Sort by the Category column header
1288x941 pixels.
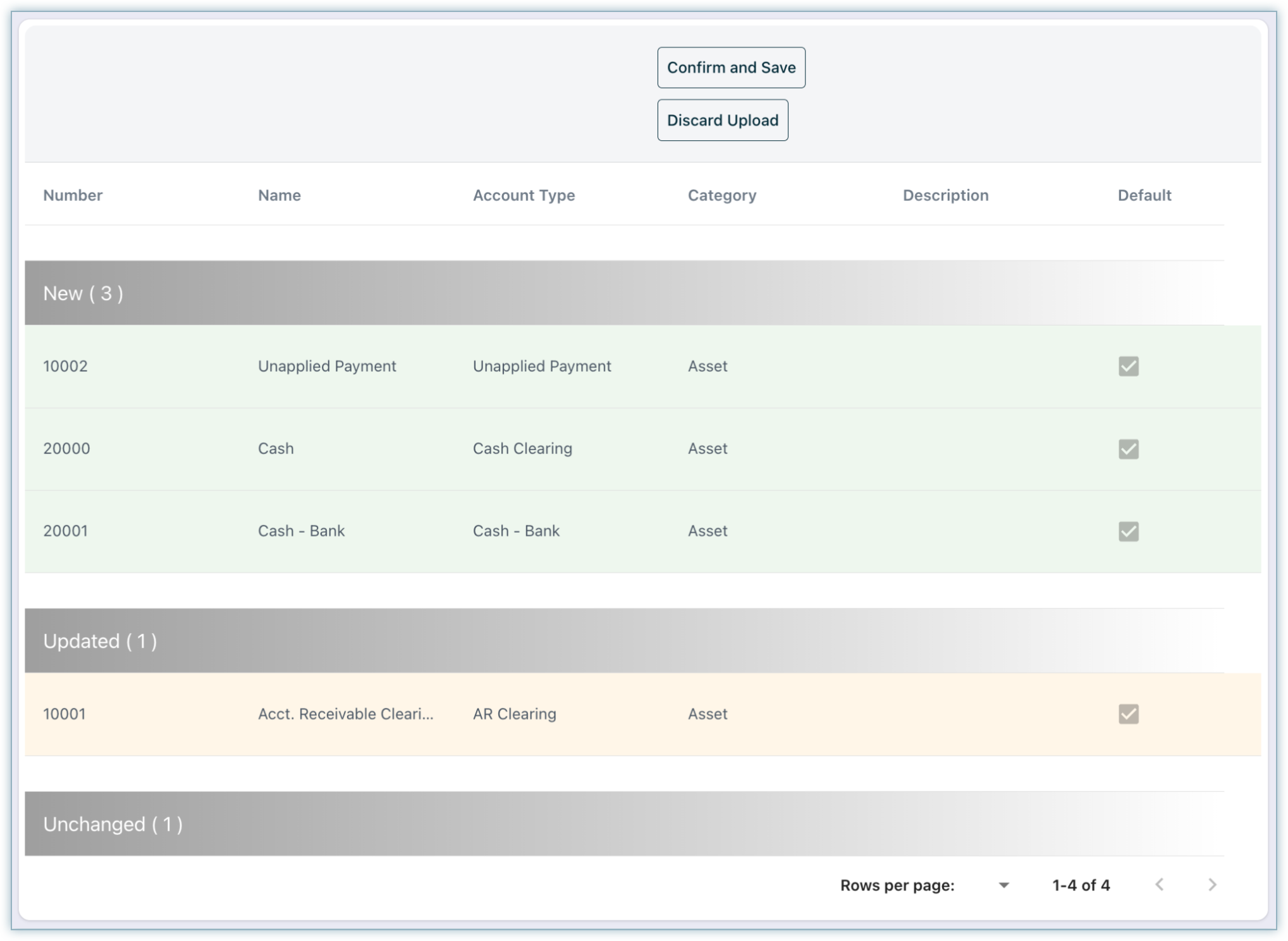point(721,195)
